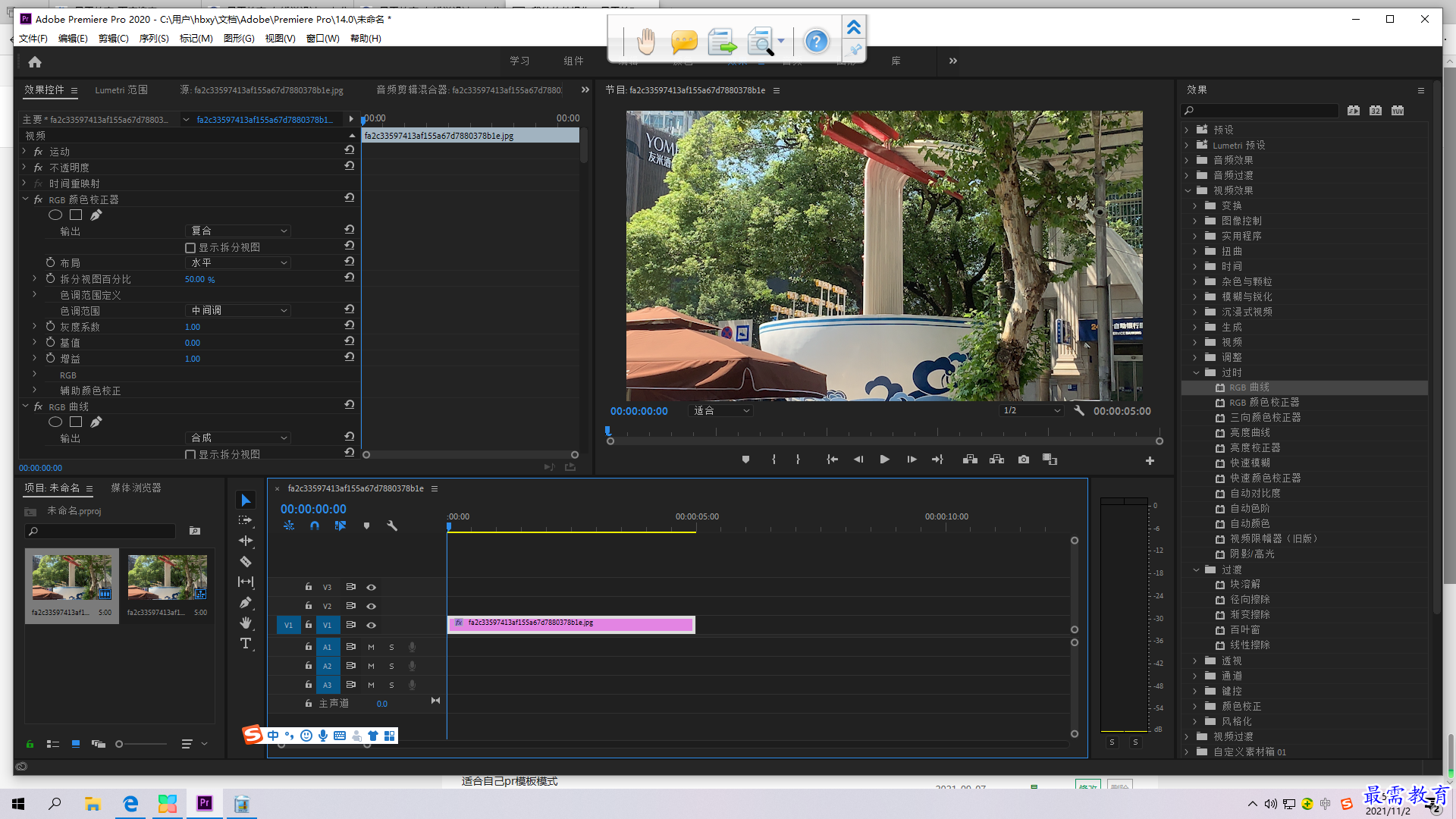The image size is (1456, 819).
Task: Select the RGB 颜色校正器 effect in list
Action: coord(1264,402)
